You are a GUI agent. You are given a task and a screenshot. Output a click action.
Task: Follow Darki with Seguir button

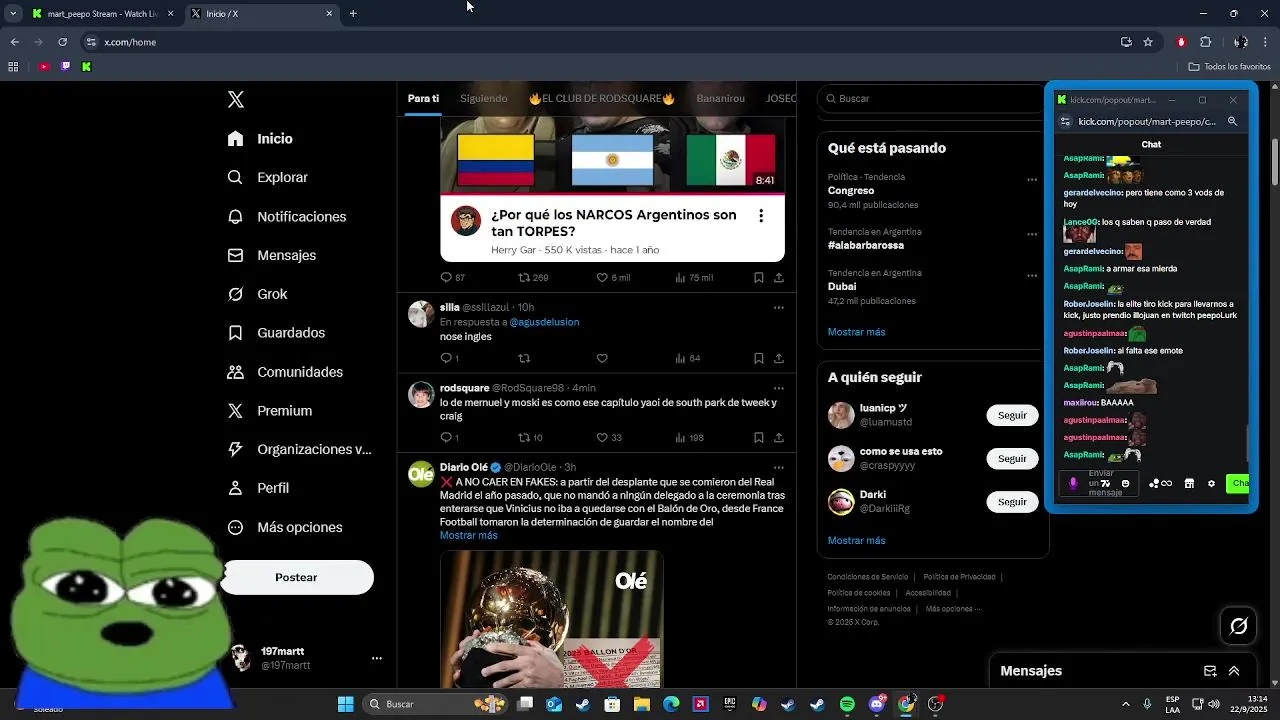coord(1012,501)
